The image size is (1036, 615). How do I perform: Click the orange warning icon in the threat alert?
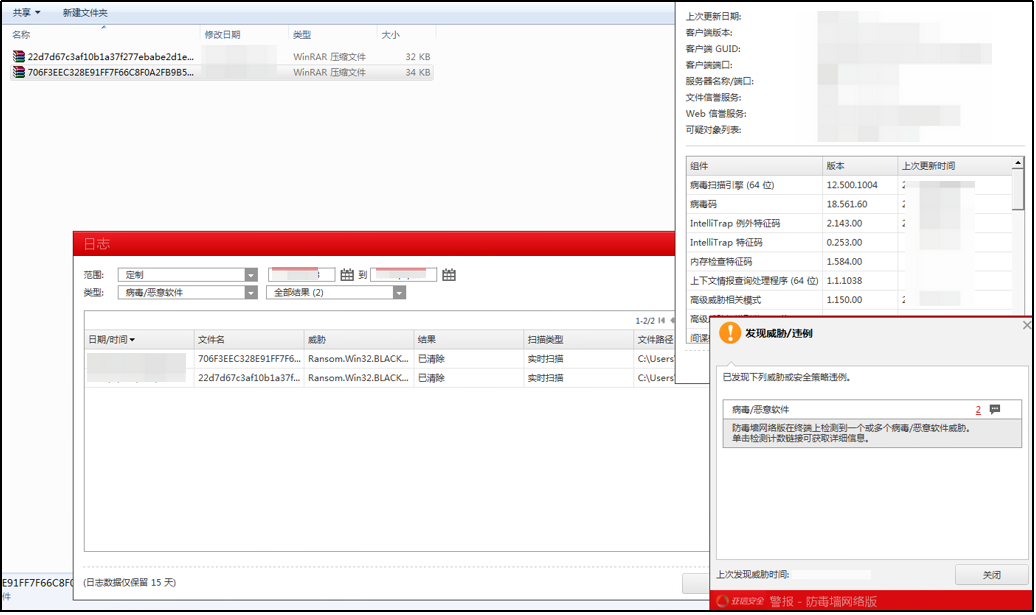point(730,333)
